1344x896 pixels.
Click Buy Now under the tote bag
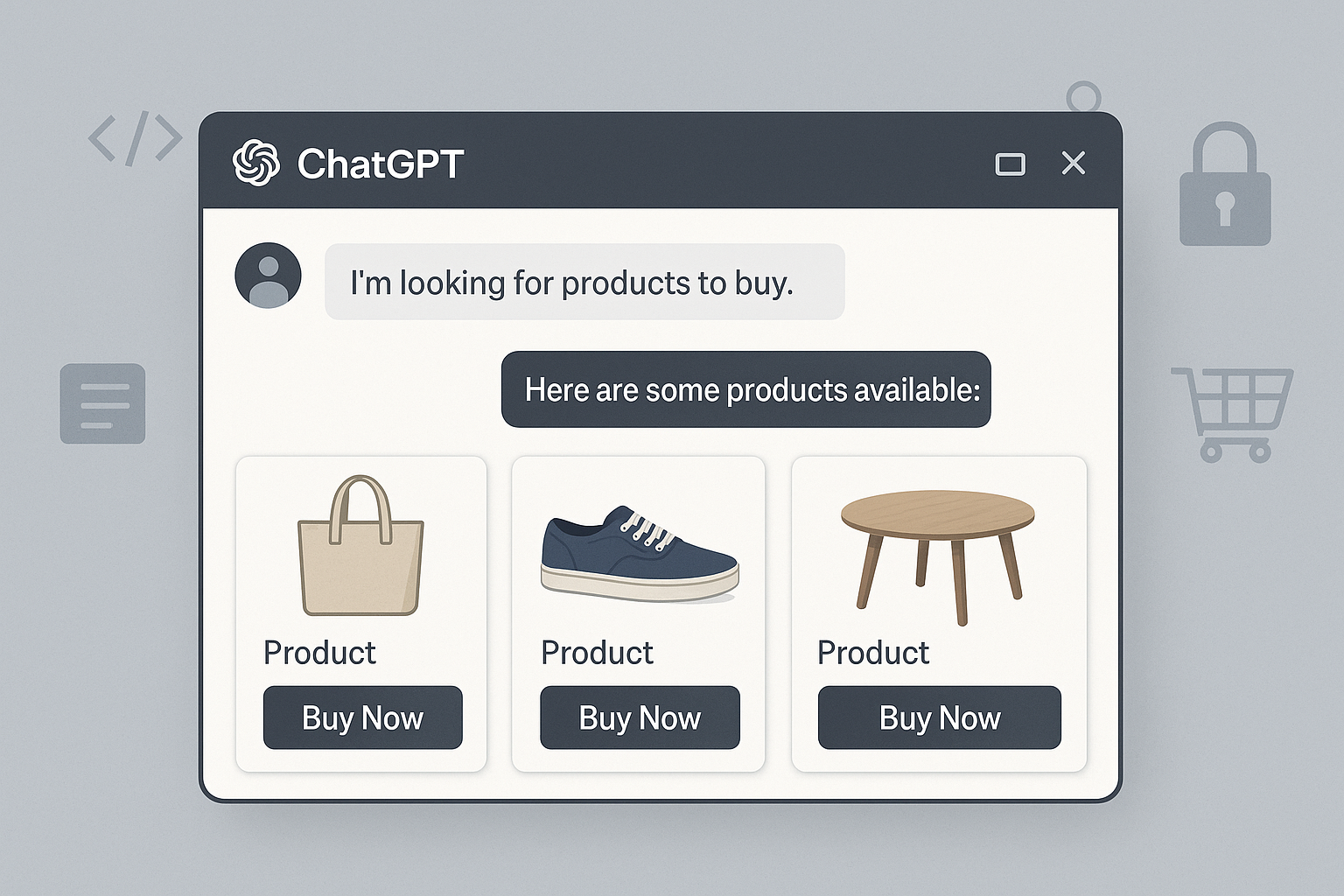pos(362,717)
